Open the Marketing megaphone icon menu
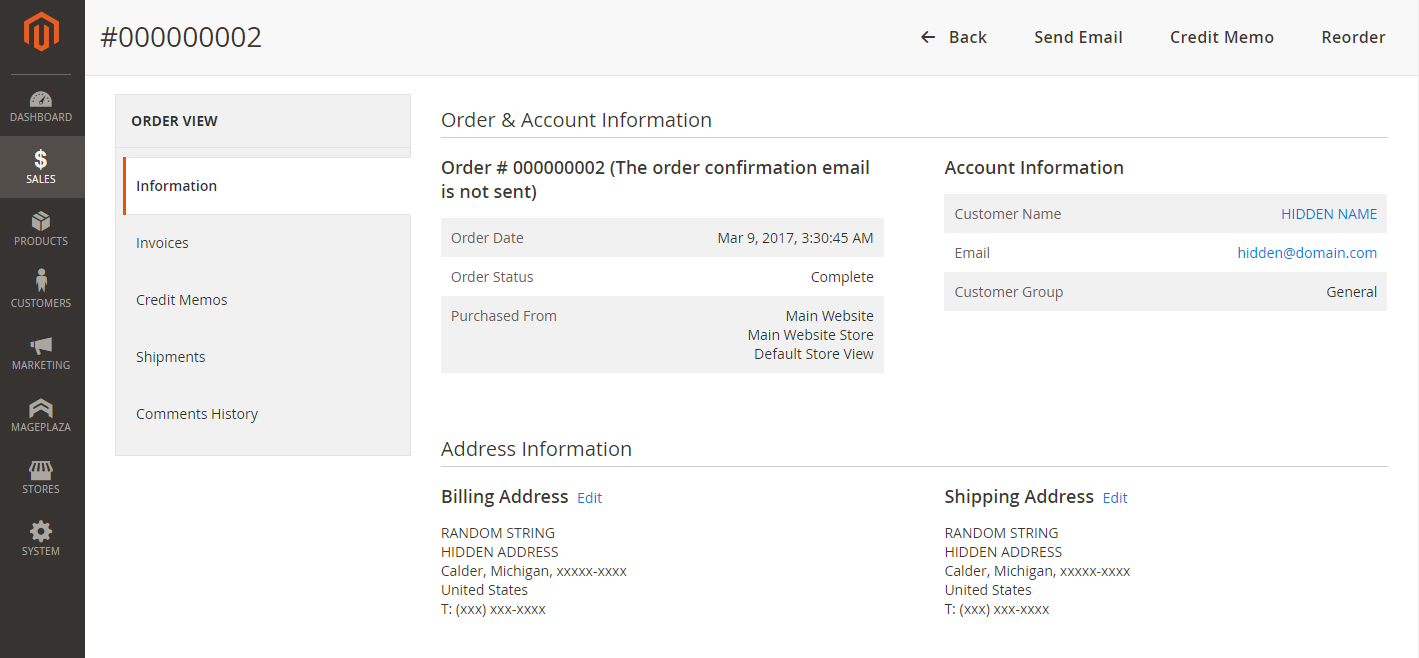Image resolution: width=1419 pixels, height=658 pixels. pyautogui.click(x=41, y=346)
